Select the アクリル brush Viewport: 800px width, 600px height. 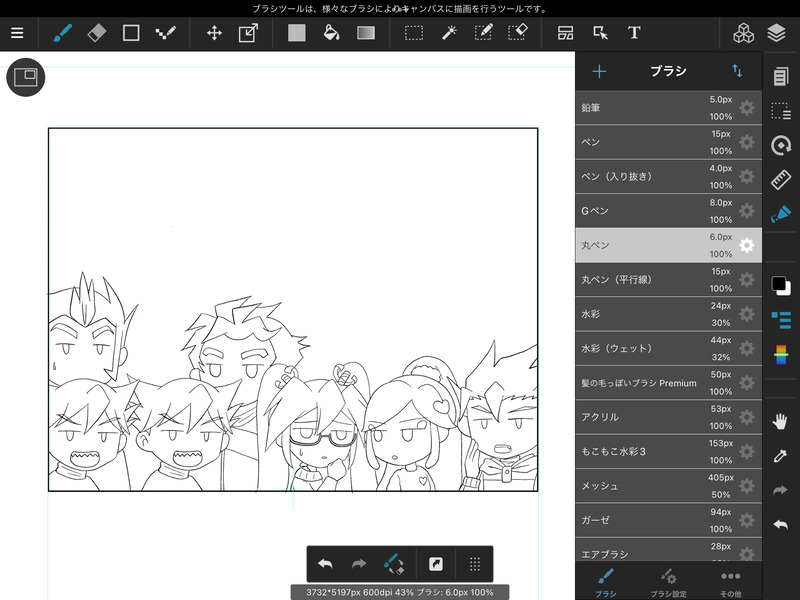[668, 417]
